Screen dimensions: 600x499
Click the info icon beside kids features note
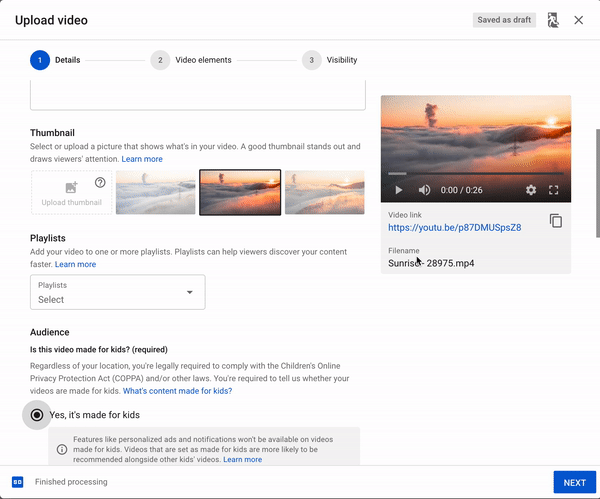click(62, 449)
